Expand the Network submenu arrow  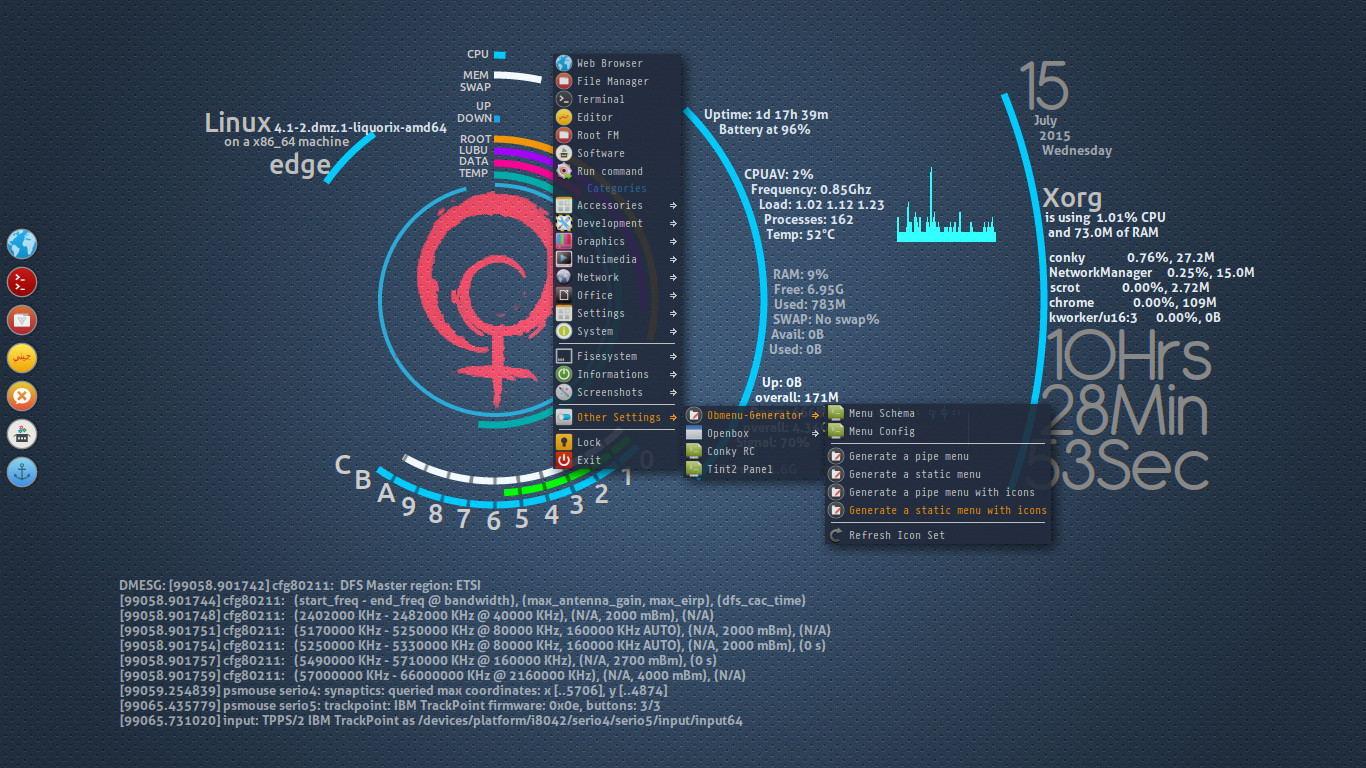click(674, 278)
